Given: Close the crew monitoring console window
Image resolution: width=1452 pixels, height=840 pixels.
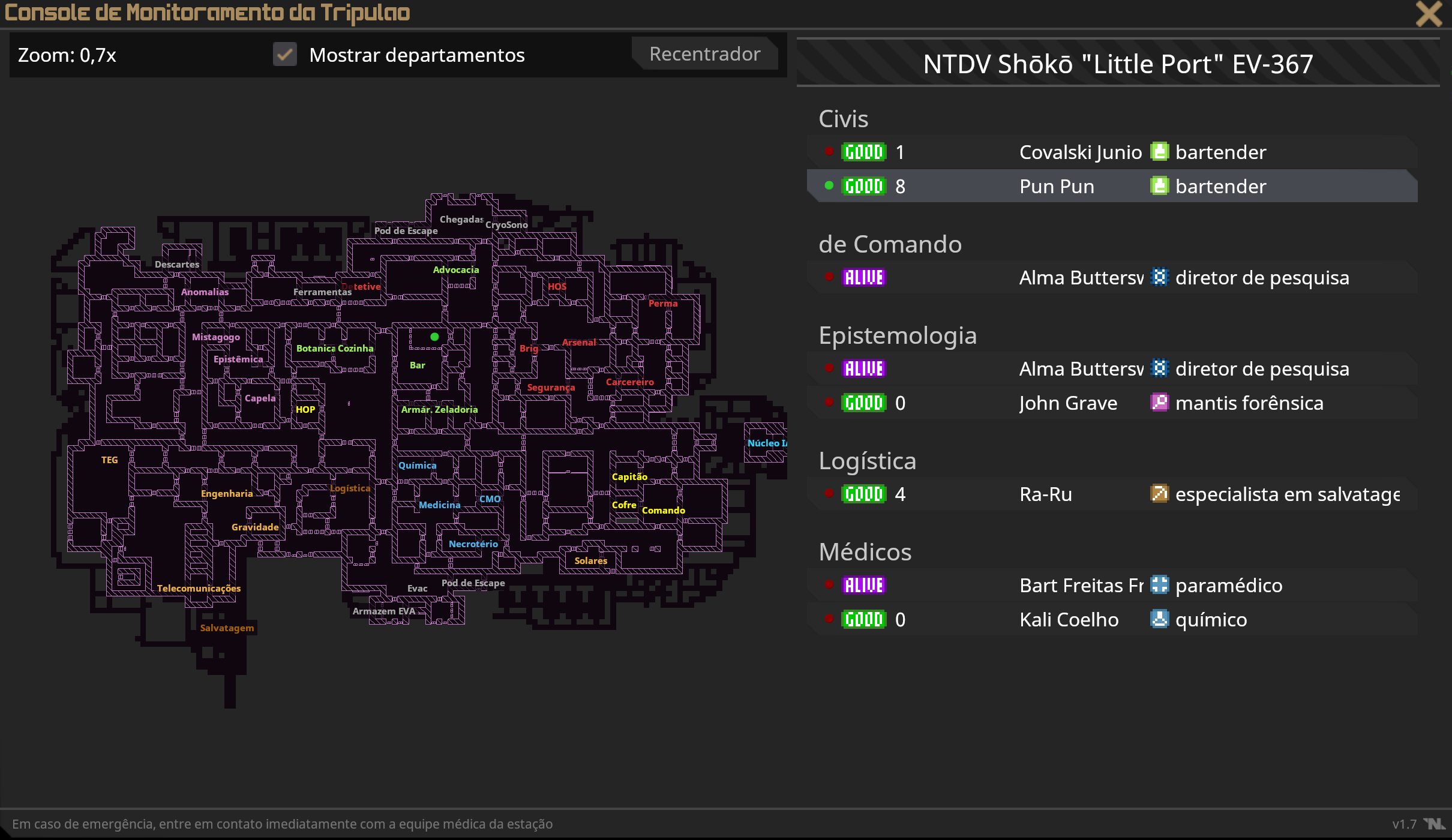Looking at the screenshot, I should pyautogui.click(x=1429, y=13).
